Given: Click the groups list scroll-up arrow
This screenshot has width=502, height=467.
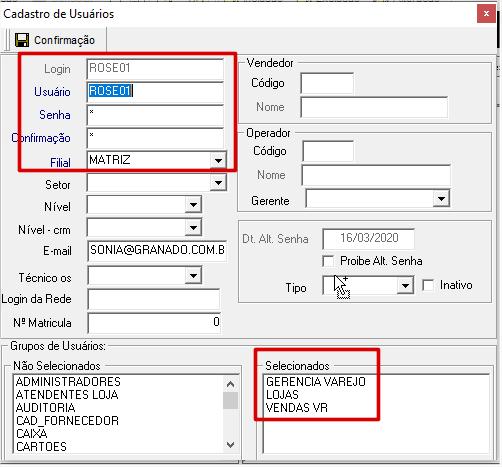Looking at the screenshot, I should [x=230, y=384].
